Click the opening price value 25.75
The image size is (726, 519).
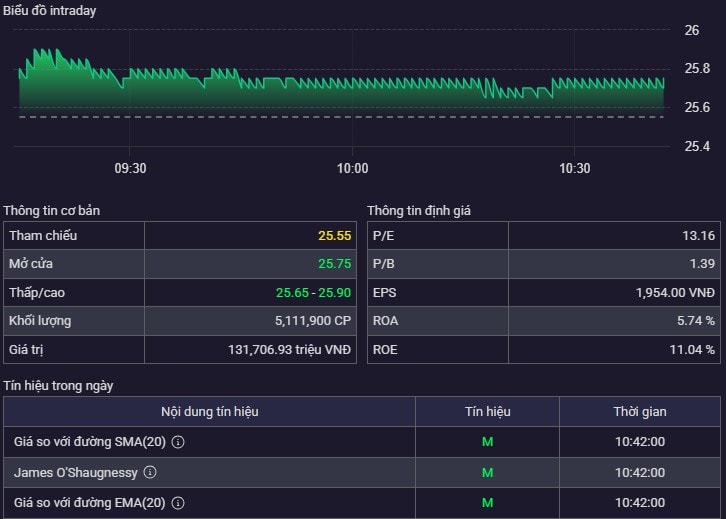[x=334, y=264]
